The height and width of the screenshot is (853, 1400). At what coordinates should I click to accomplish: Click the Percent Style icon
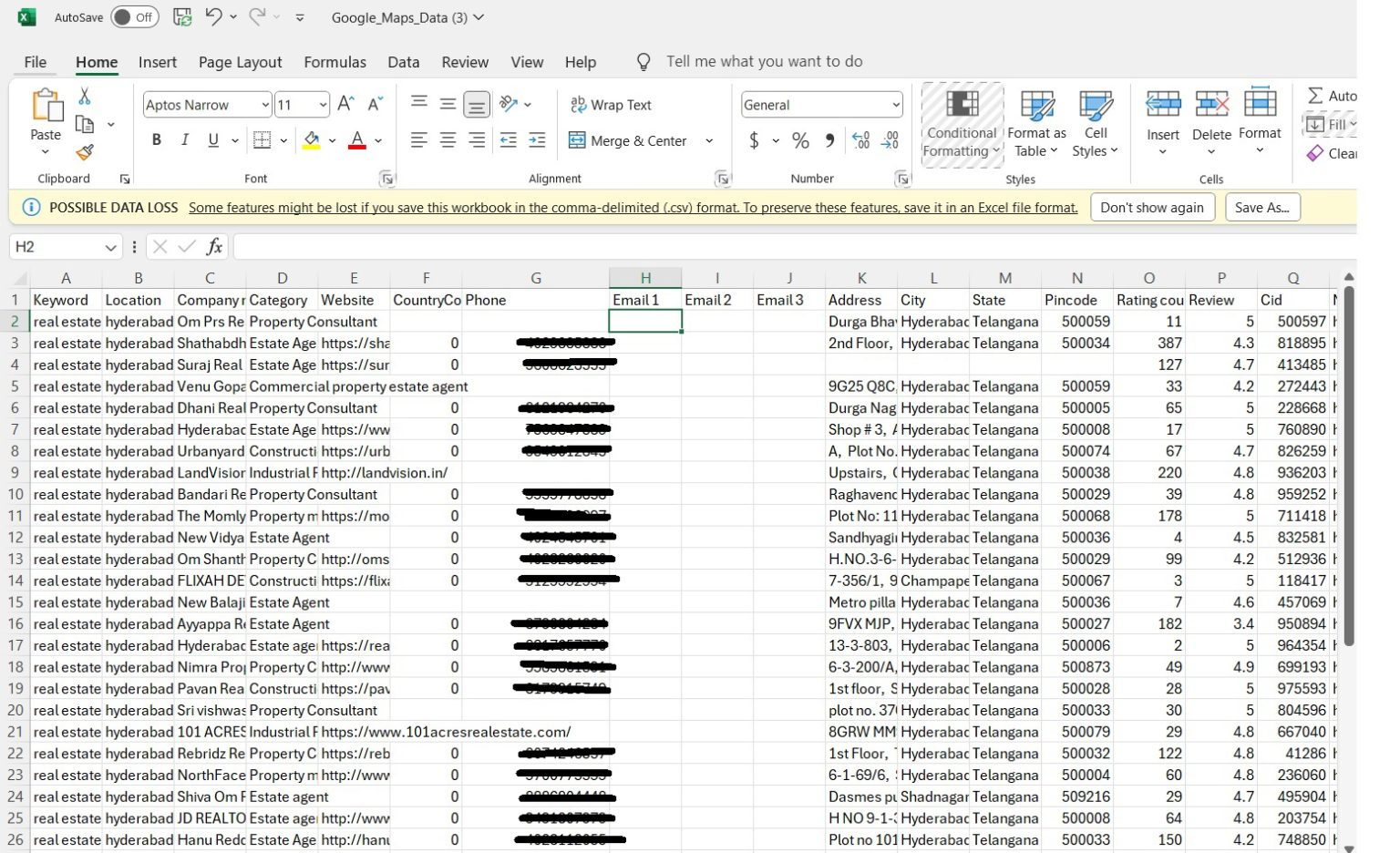800,140
